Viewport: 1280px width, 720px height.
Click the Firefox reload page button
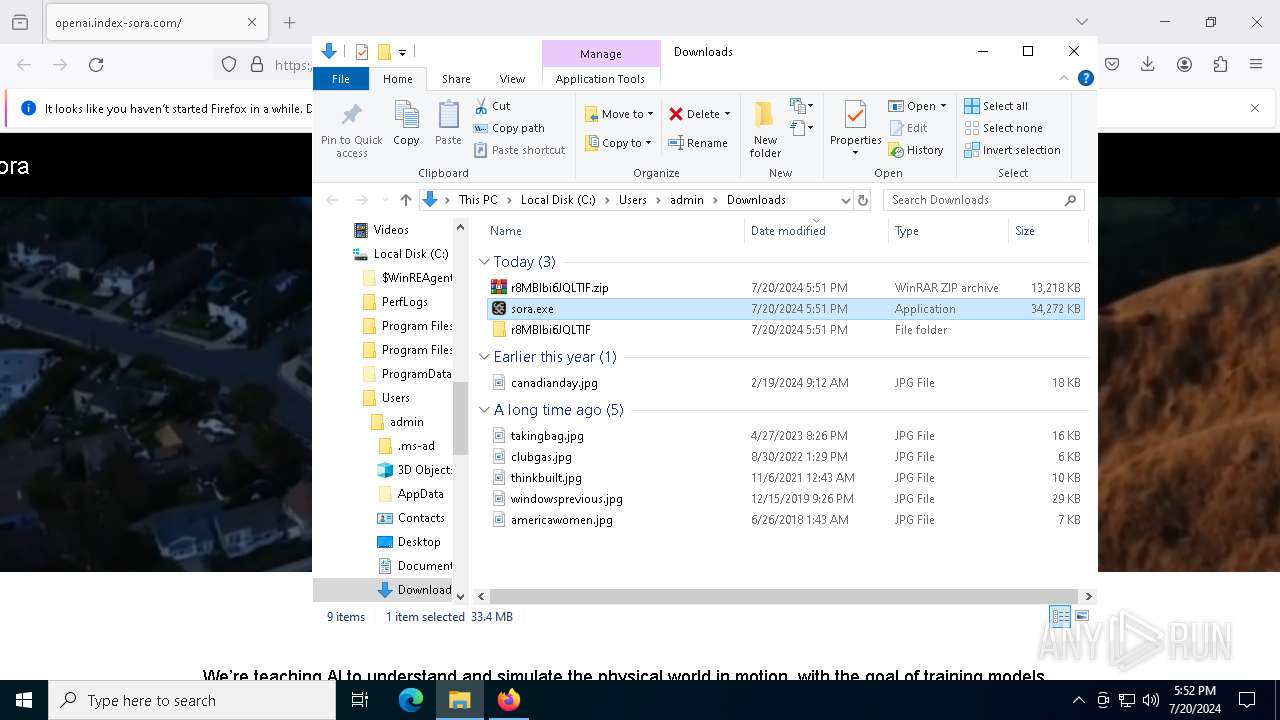[96, 65]
